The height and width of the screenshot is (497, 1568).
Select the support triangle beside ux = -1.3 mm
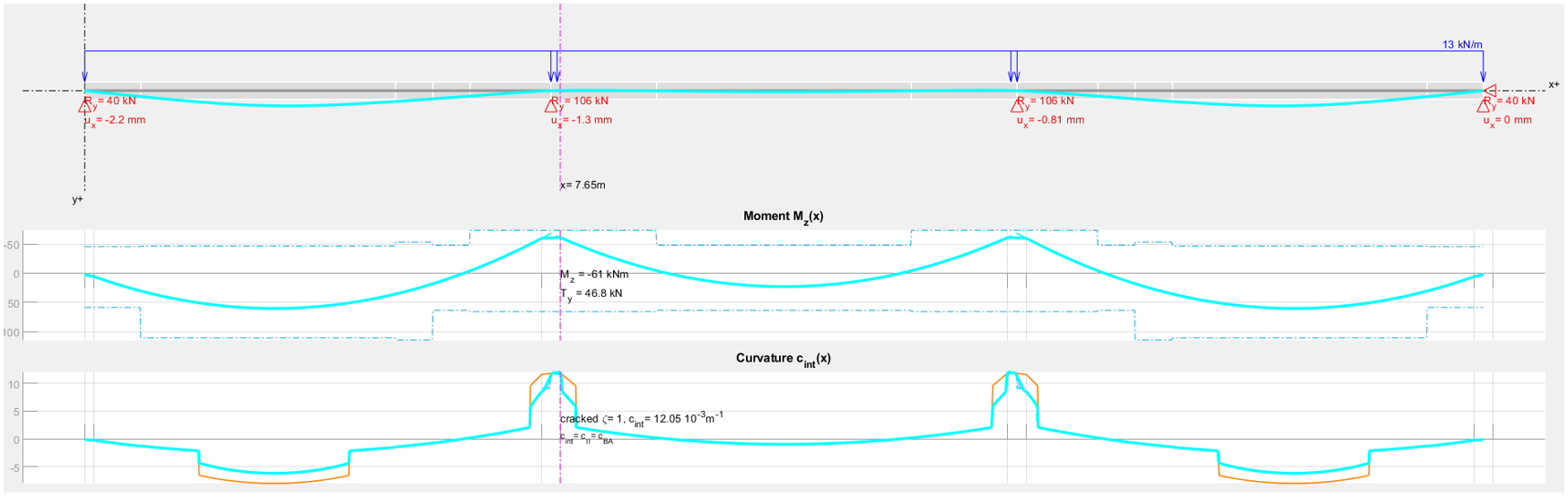click(x=551, y=107)
